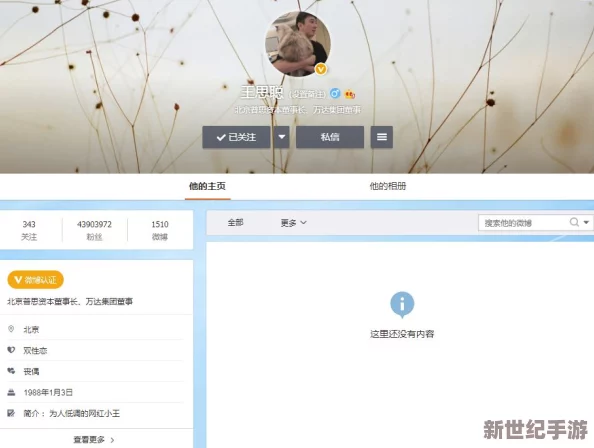The height and width of the screenshot is (448, 594).
Task: Click the membership crown icon beside name
Action: tap(350, 94)
